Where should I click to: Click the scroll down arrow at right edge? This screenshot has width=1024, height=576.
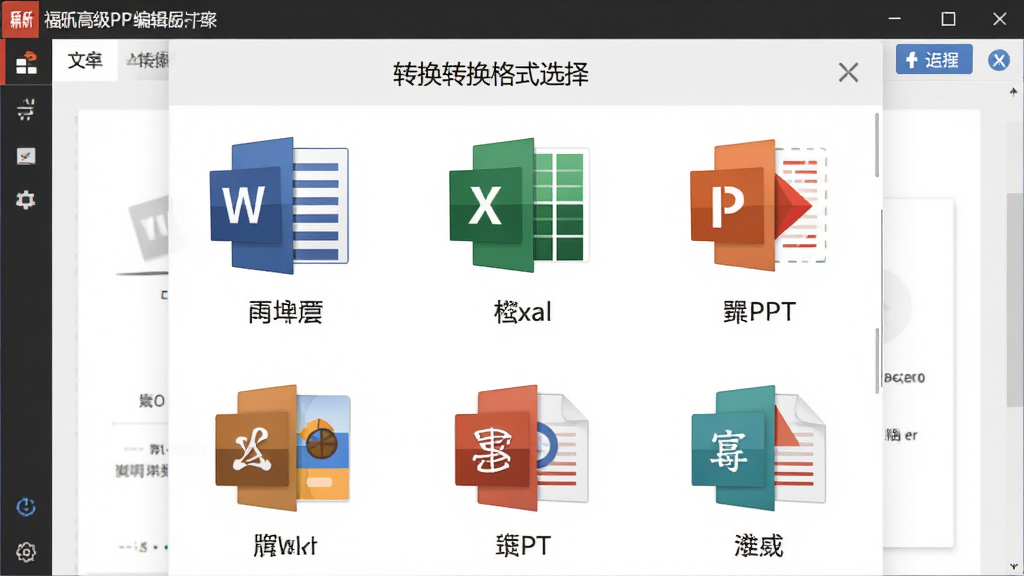[x=1013, y=567]
